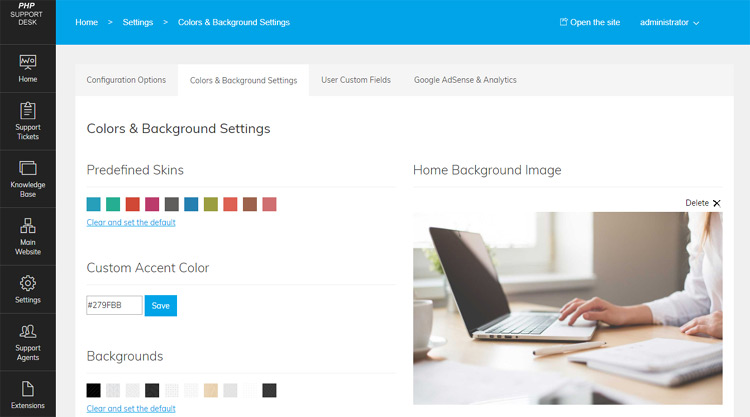Click Home breadcrumb link
Image resolution: width=750 pixels, height=417 pixels.
pyautogui.click(x=87, y=22)
